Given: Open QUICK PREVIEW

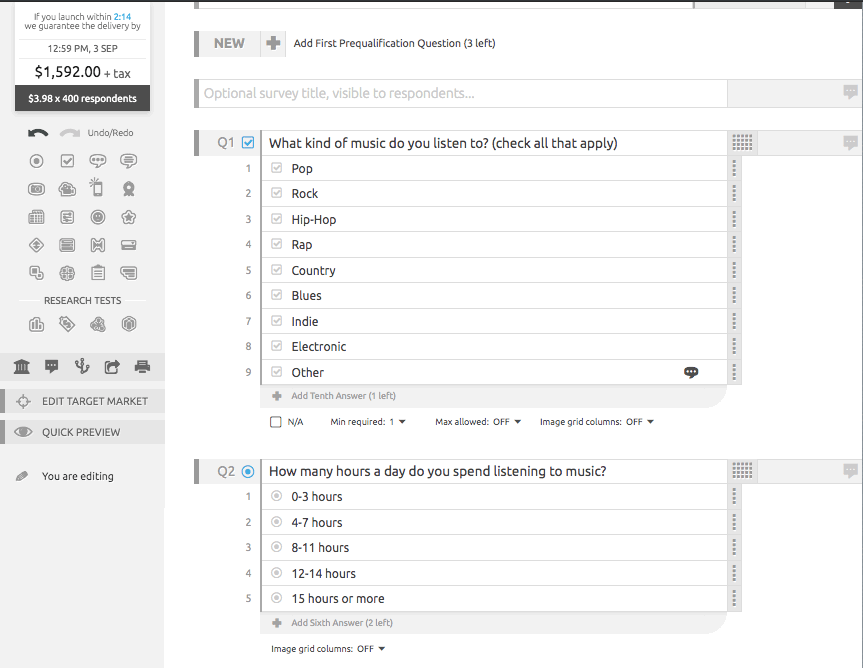Looking at the screenshot, I should click(83, 432).
